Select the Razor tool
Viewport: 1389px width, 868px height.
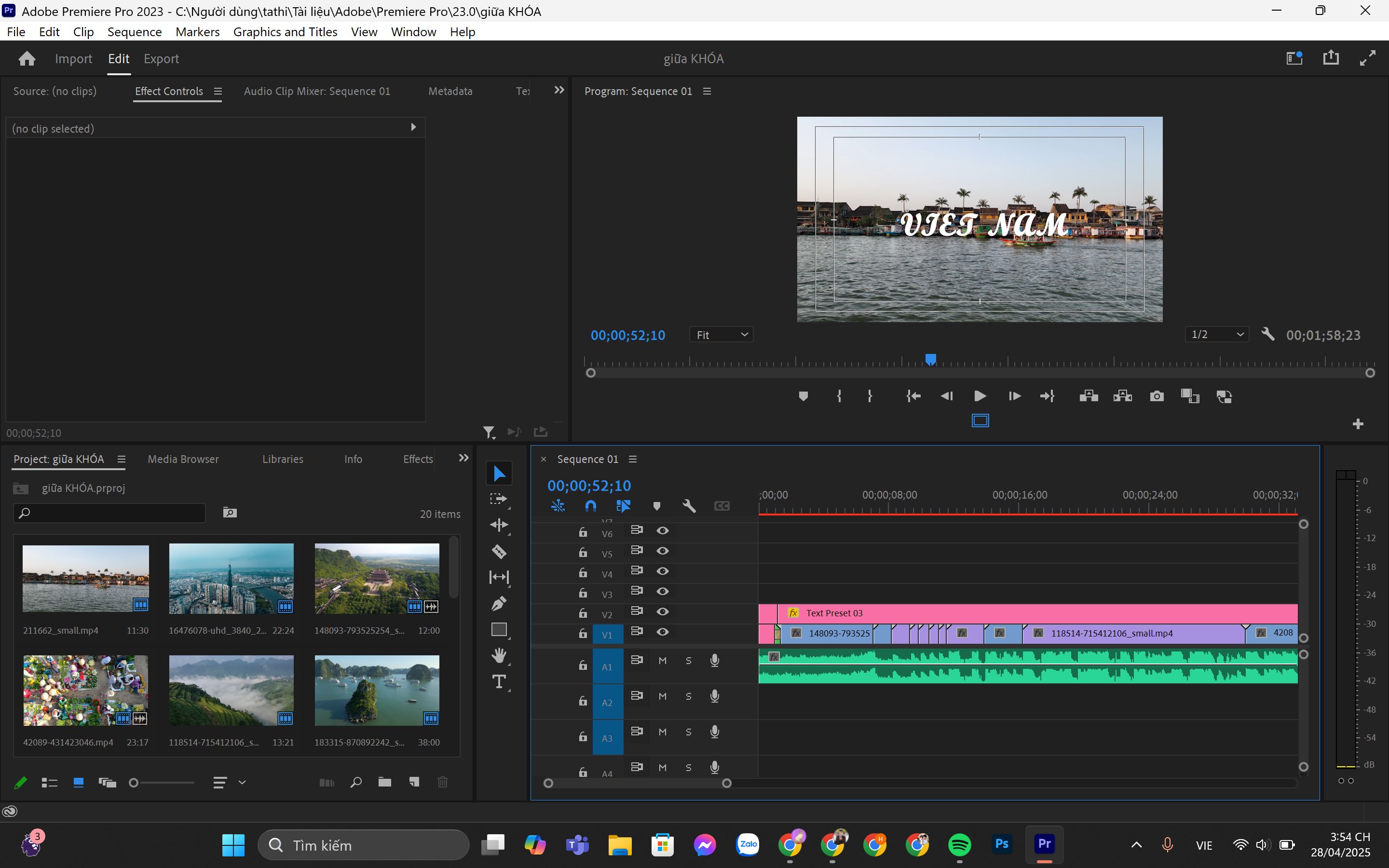coord(499,552)
